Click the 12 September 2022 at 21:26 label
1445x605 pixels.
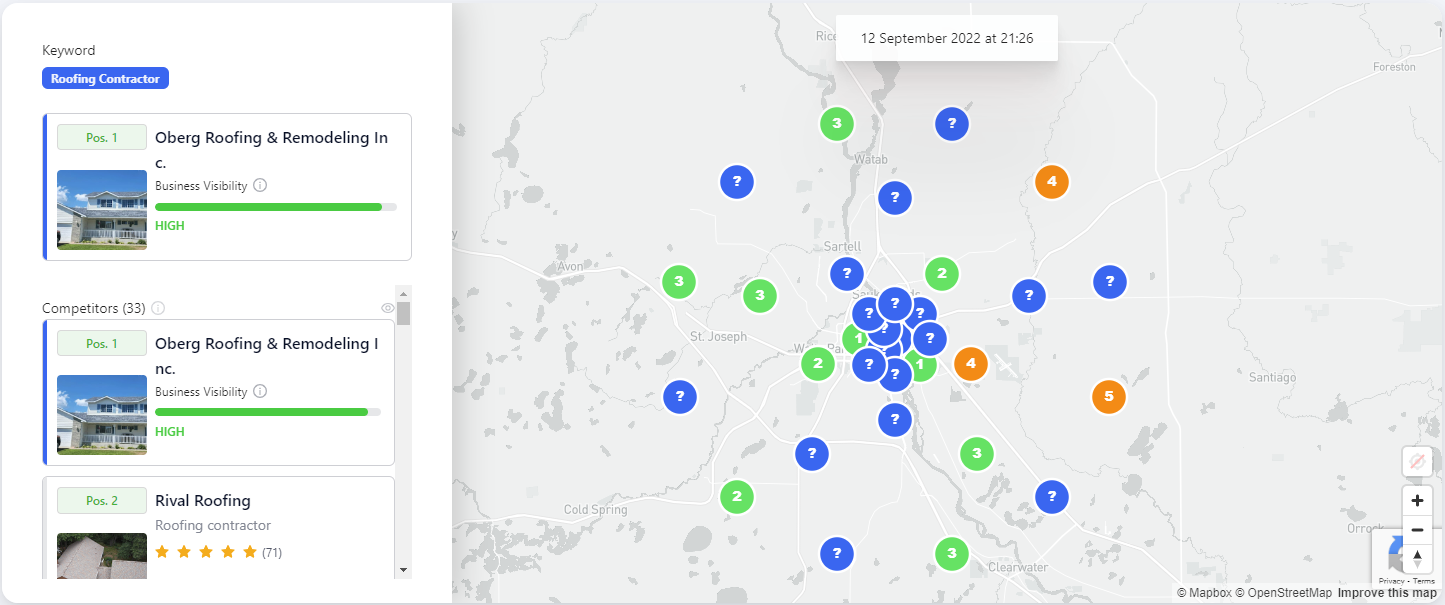[947, 38]
